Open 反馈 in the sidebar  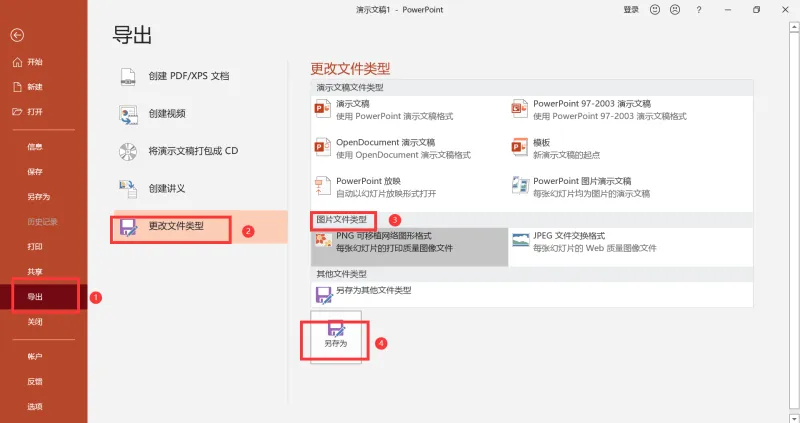[x=35, y=382]
